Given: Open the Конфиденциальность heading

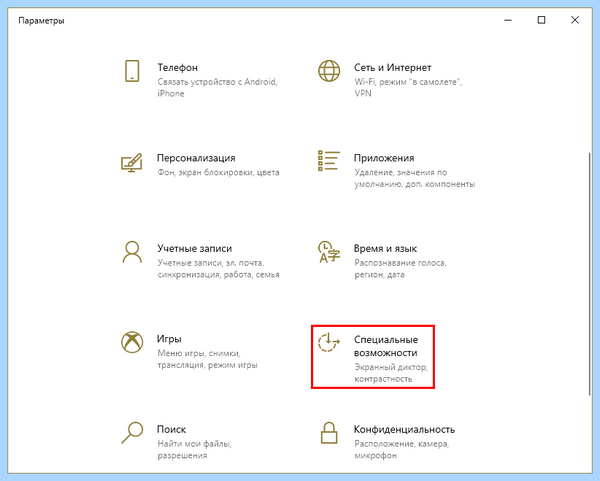Looking at the screenshot, I should coord(404,429).
